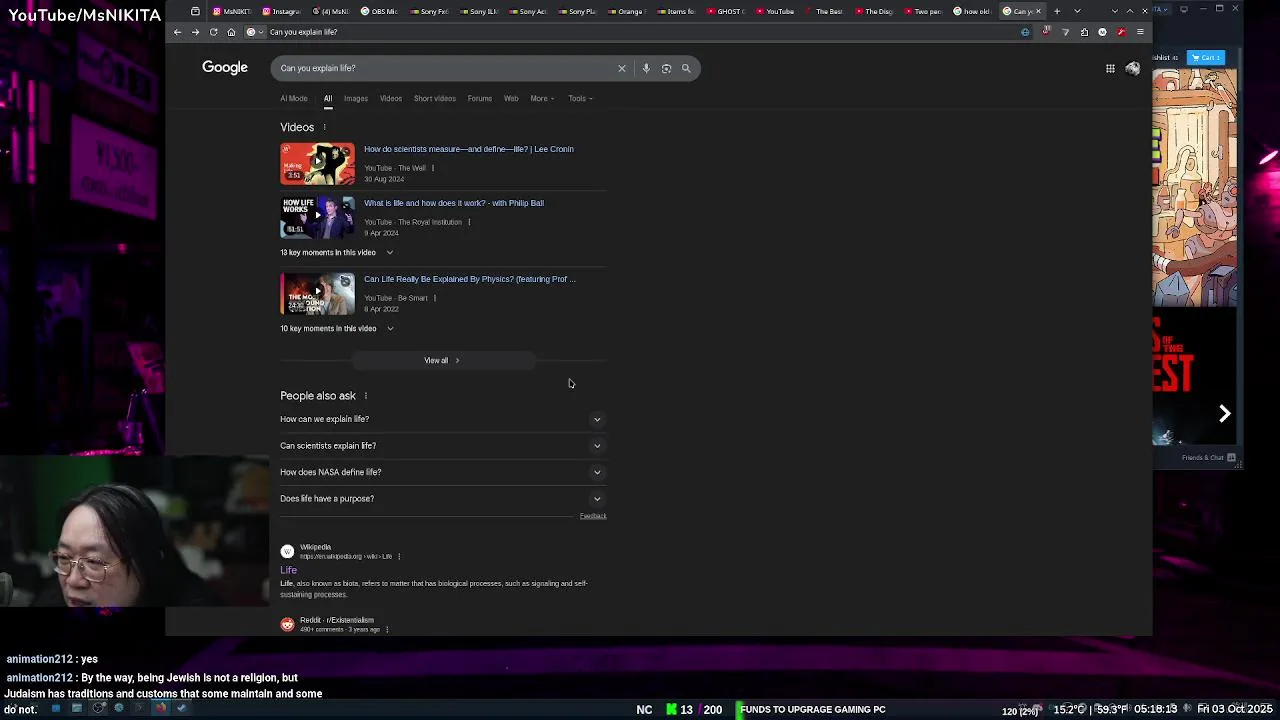
Task: Open People also ask options dots
Action: pos(366,396)
